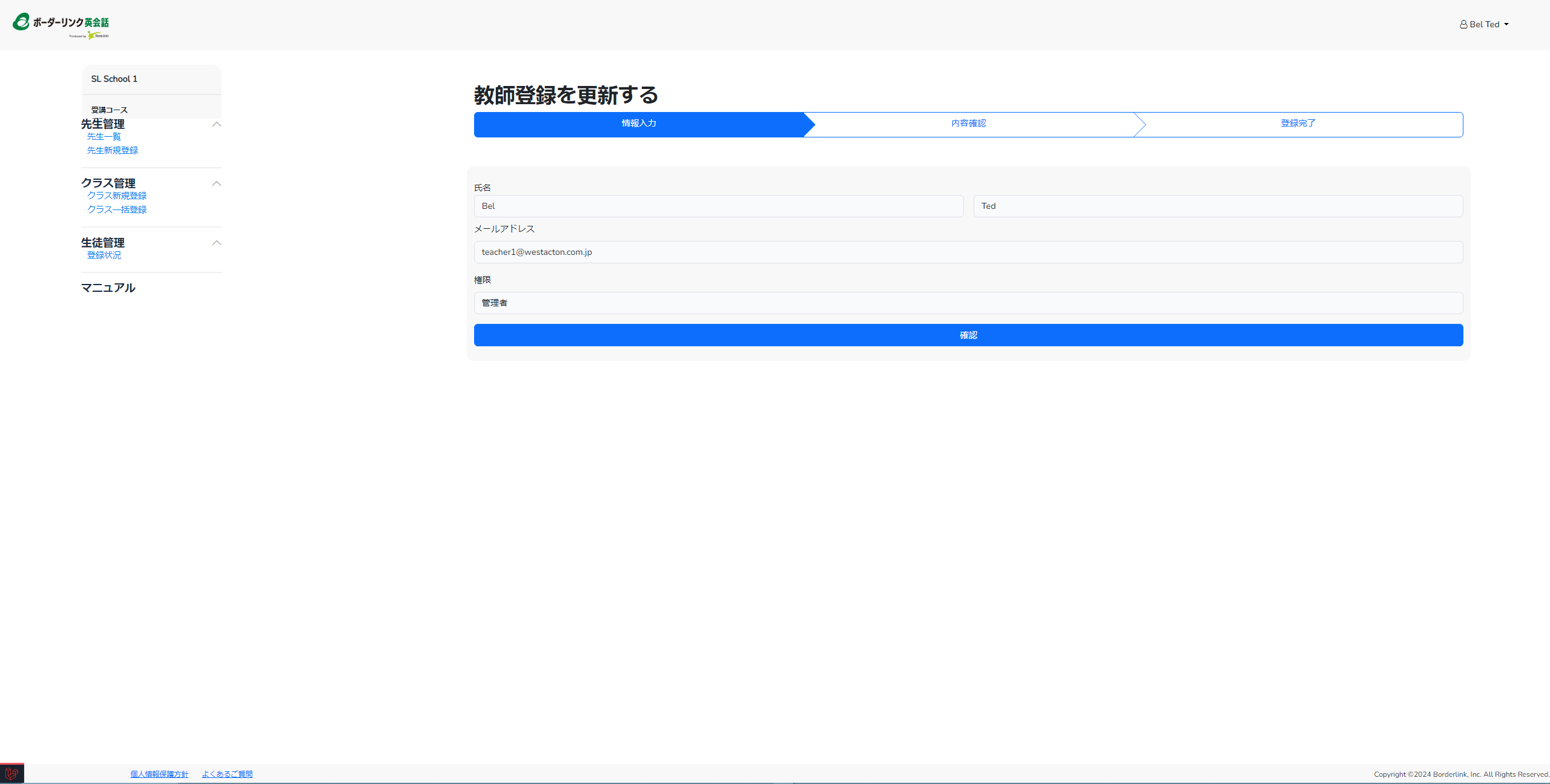Viewport: 1550px width, 784px height.
Task: Open the Bel Ted account dropdown
Action: 1485,25
